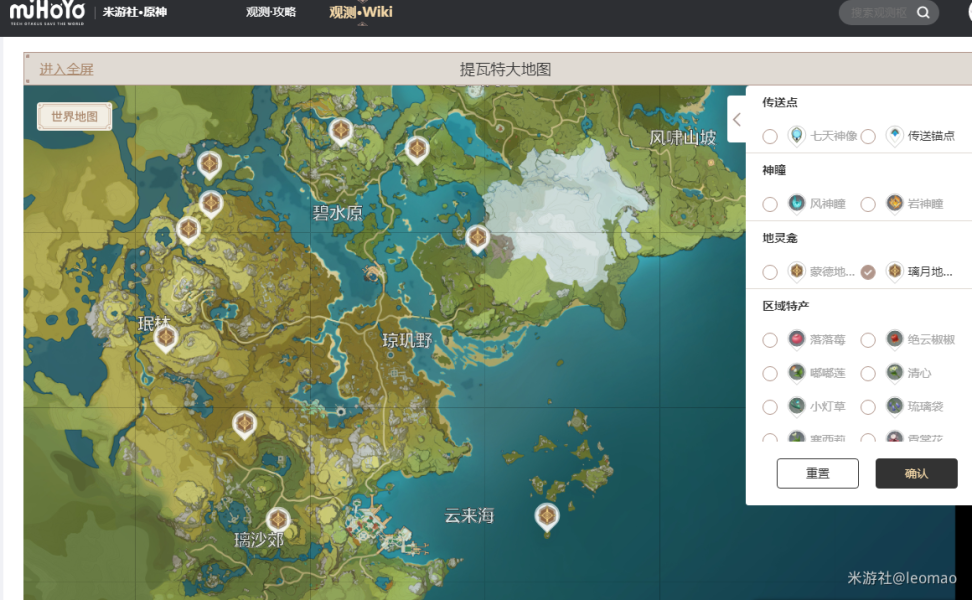Open the 观测·Wiki tab
The width and height of the screenshot is (972, 600).
point(361,12)
